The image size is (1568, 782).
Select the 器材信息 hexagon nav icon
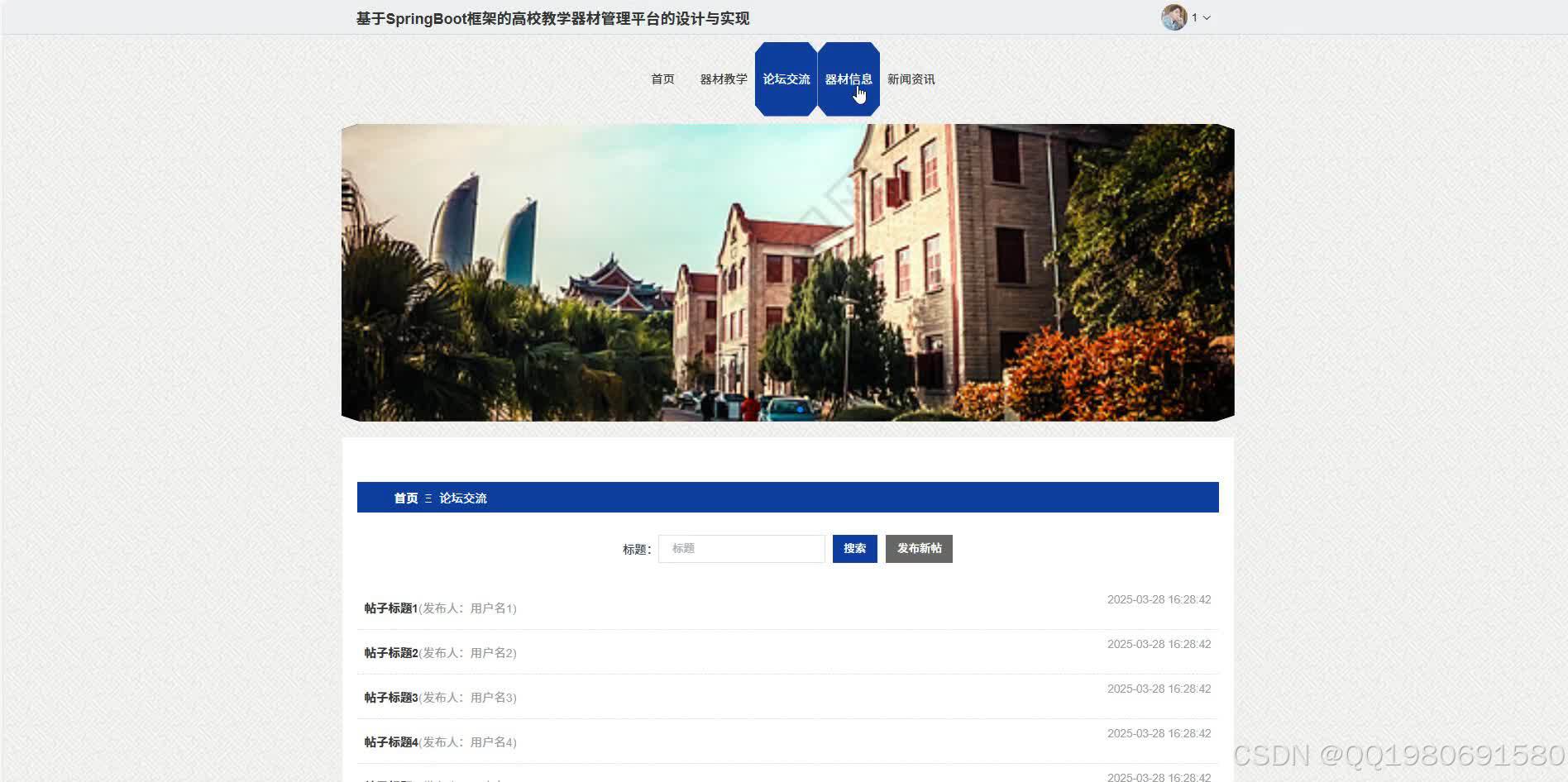(849, 79)
